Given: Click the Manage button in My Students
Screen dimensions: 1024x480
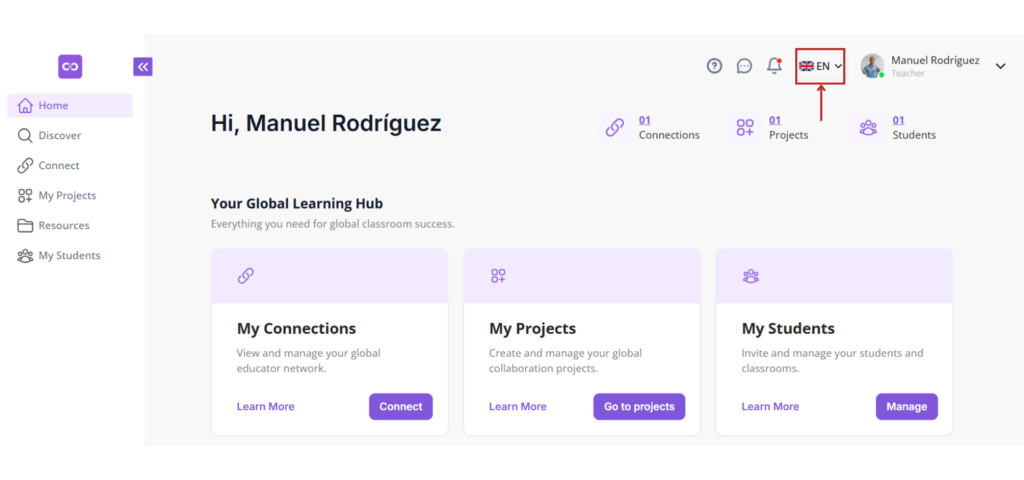Looking at the screenshot, I should click(x=906, y=406).
